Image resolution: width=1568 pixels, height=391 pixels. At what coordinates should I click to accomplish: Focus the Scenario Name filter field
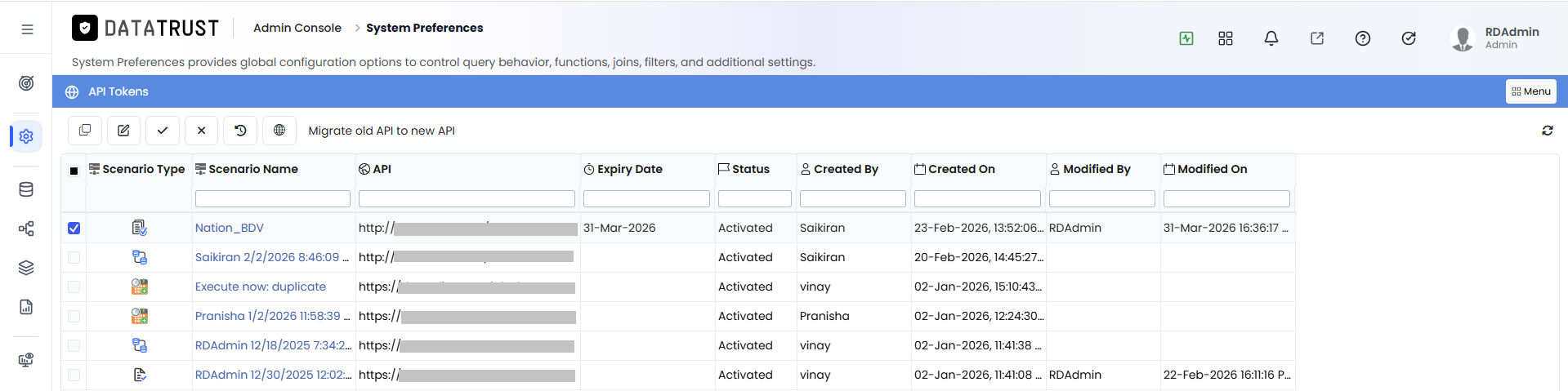273,198
